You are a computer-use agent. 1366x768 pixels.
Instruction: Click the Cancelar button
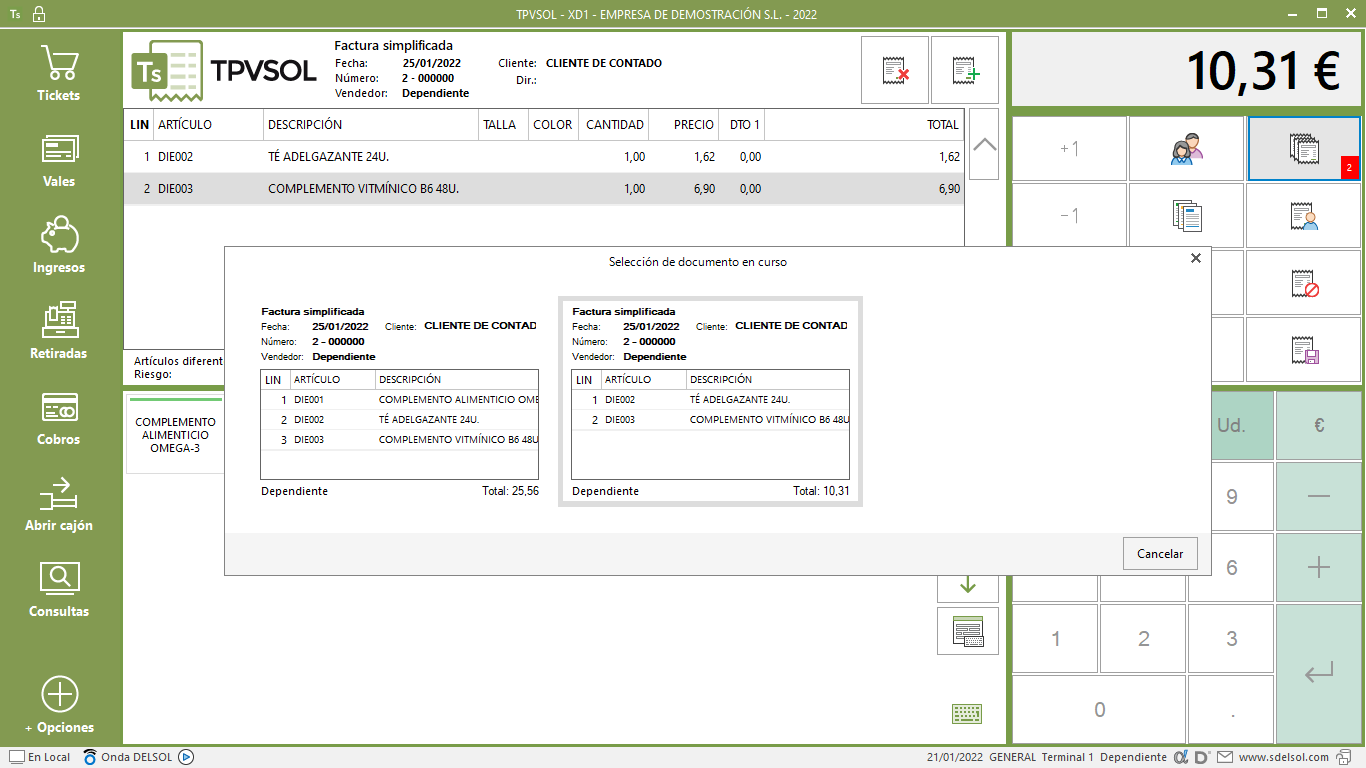pos(1160,553)
